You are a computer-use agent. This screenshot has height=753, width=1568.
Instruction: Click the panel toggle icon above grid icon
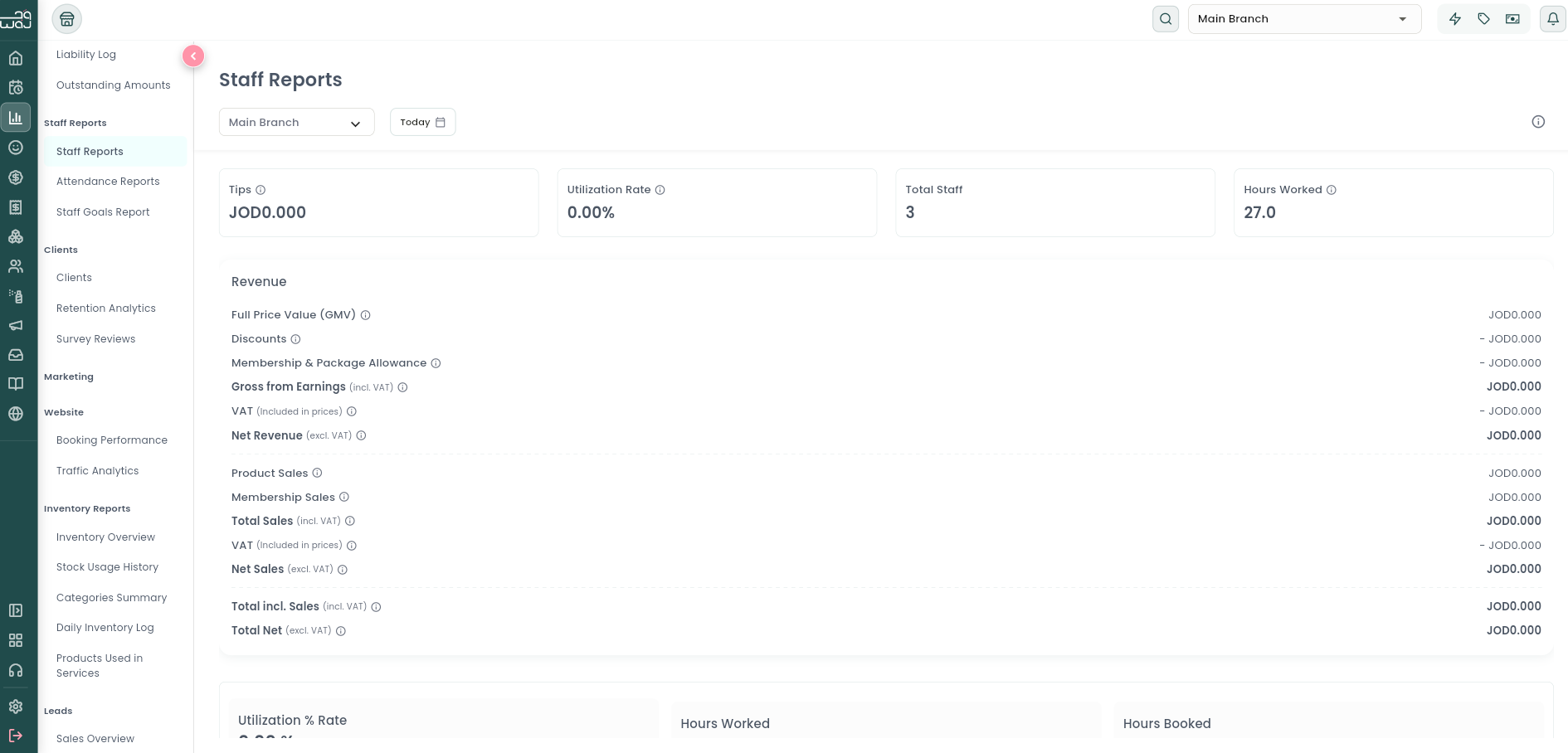(16, 610)
